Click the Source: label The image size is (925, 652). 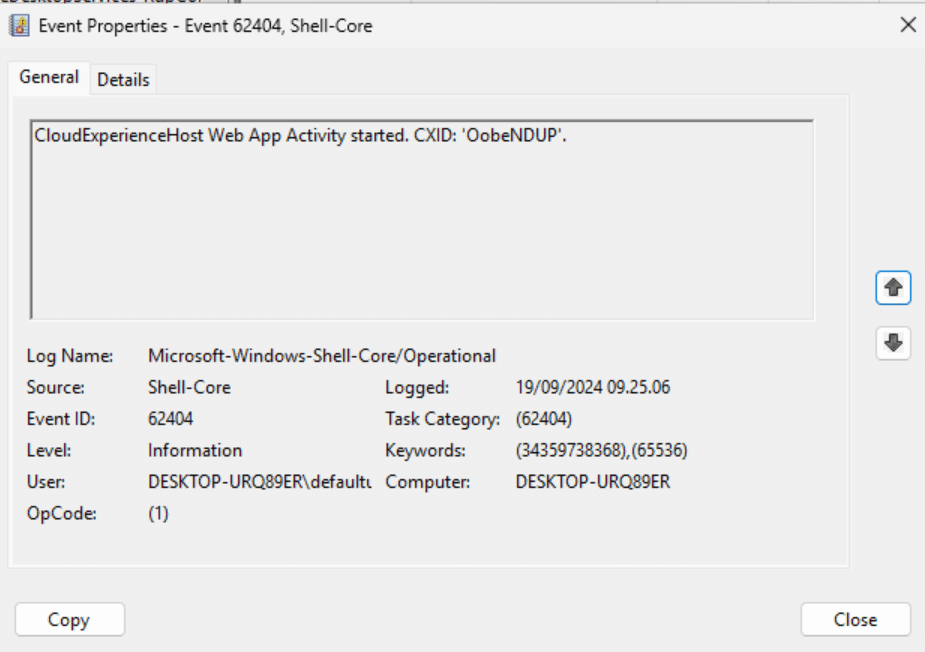55,387
